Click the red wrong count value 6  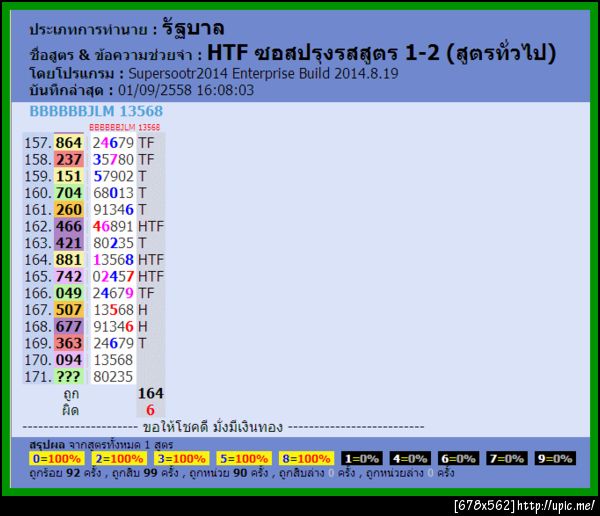click(x=150, y=410)
